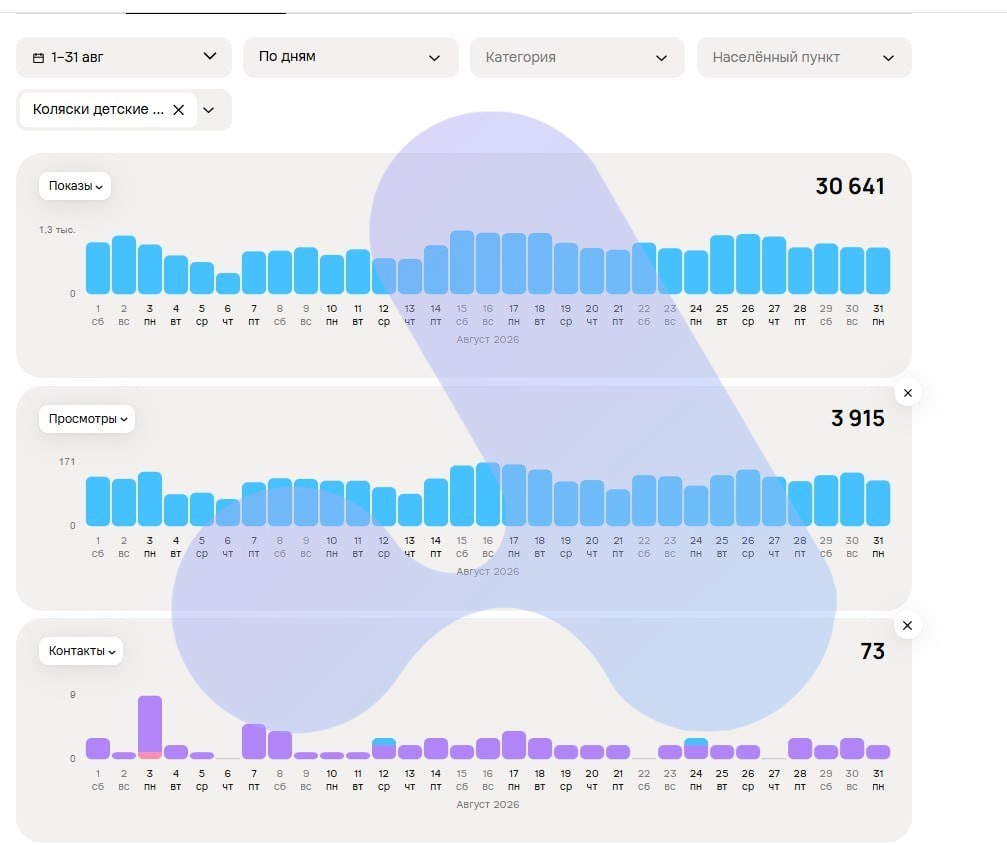Open the "Населённый пункт" filter dropdown
The image size is (1007, 845).
click(x=804, y=57)
